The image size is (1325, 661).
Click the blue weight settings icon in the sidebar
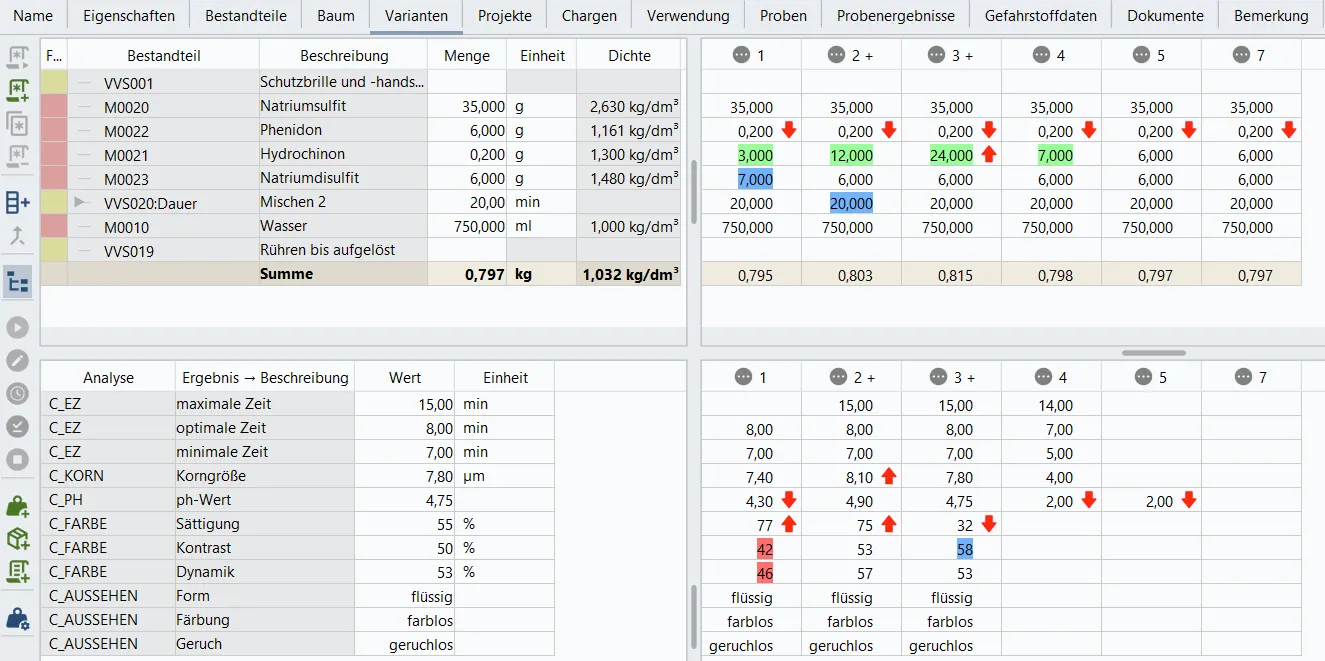tap(18, 619)
